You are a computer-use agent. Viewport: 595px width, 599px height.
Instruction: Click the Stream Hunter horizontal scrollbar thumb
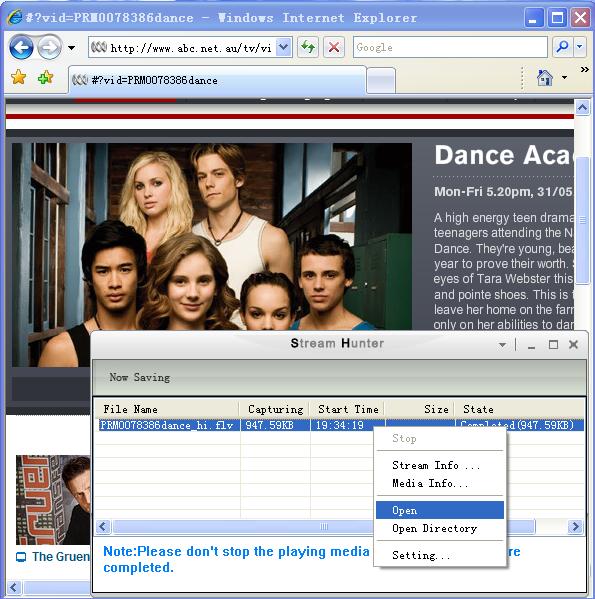tap(323, 527)
